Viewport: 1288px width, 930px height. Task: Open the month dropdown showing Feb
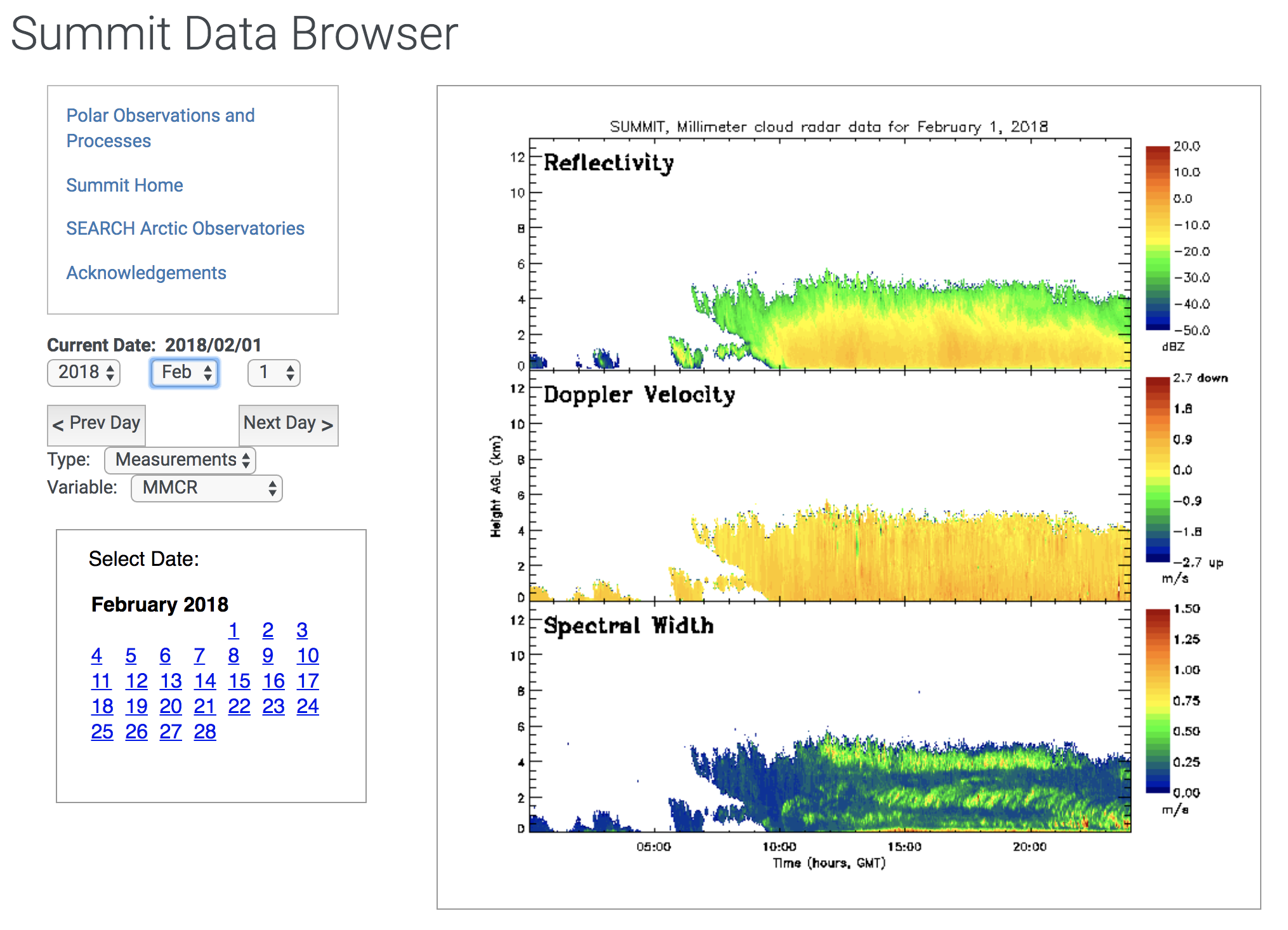pyautogui.click(x=185, y=372)
